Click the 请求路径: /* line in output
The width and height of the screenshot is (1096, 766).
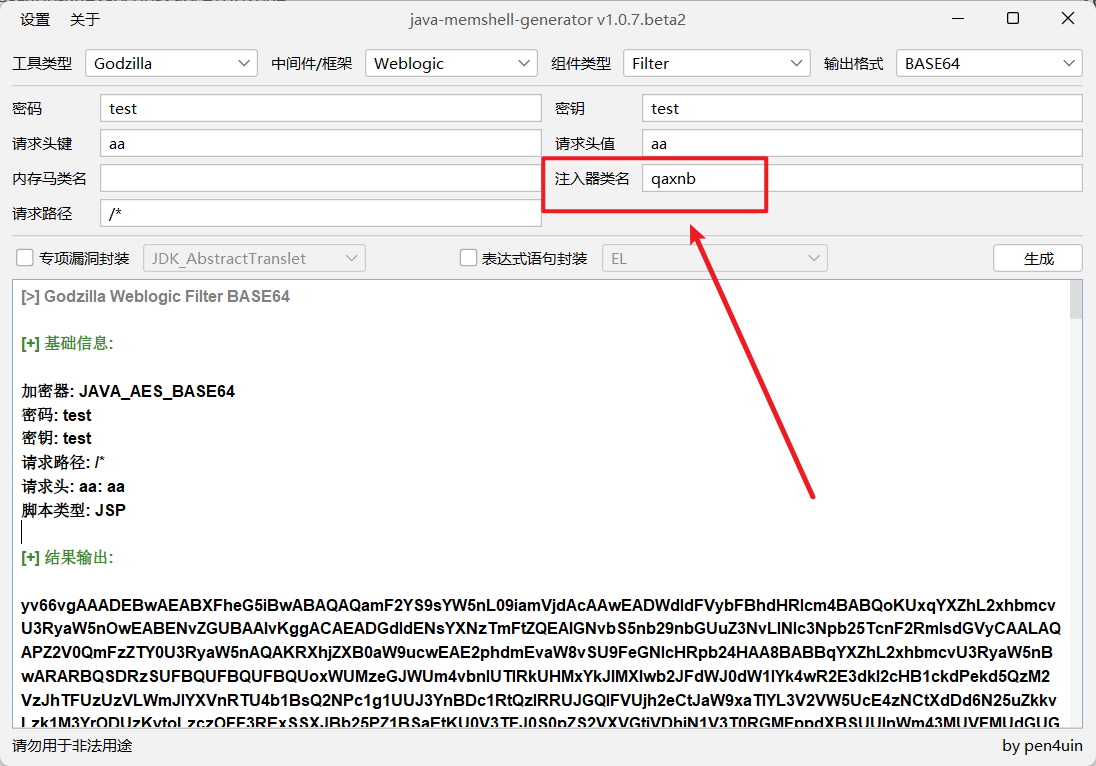point(63,463)
